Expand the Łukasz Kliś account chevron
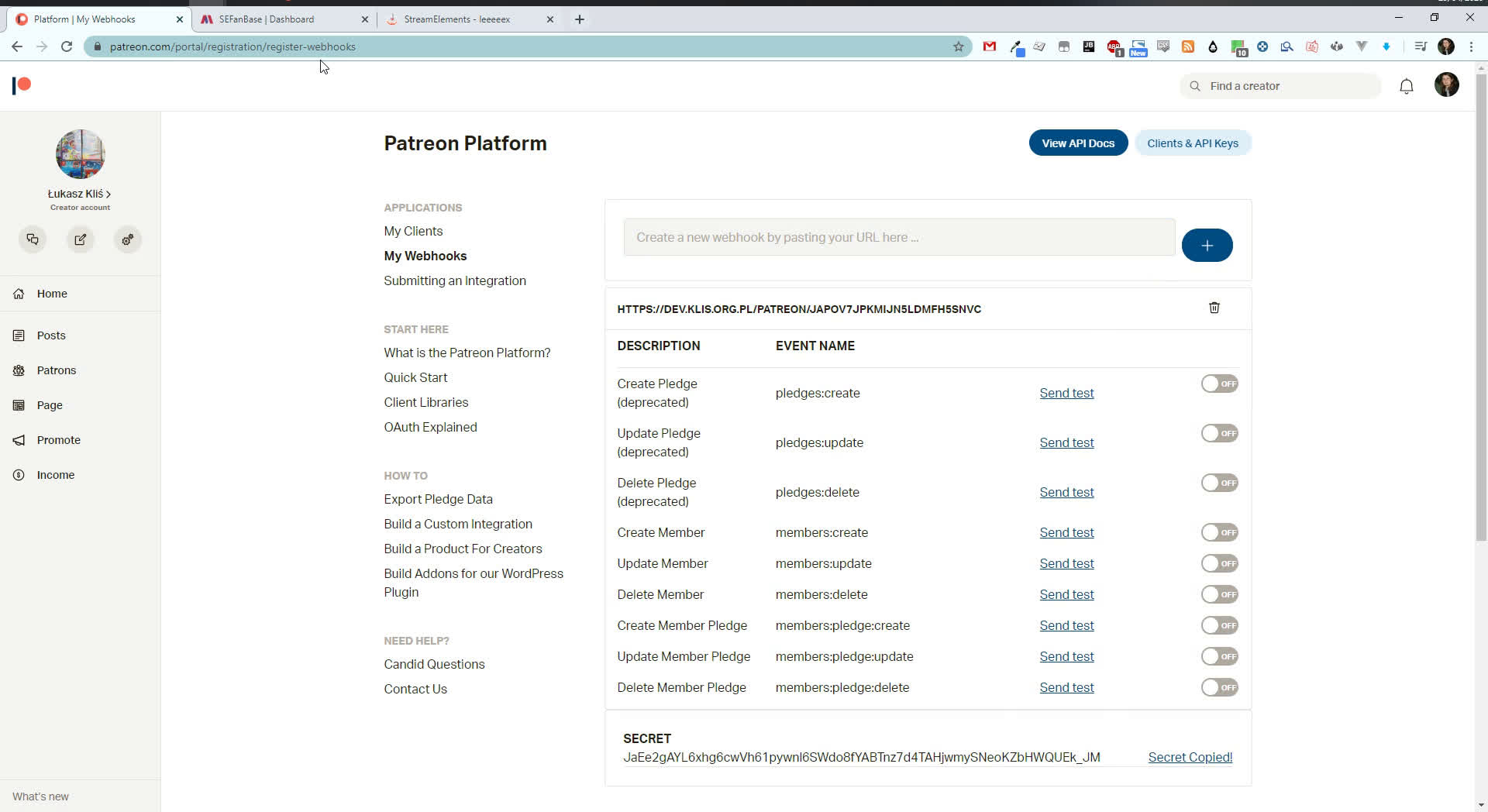Screen dimensions: 1488x812 [108, 194]
